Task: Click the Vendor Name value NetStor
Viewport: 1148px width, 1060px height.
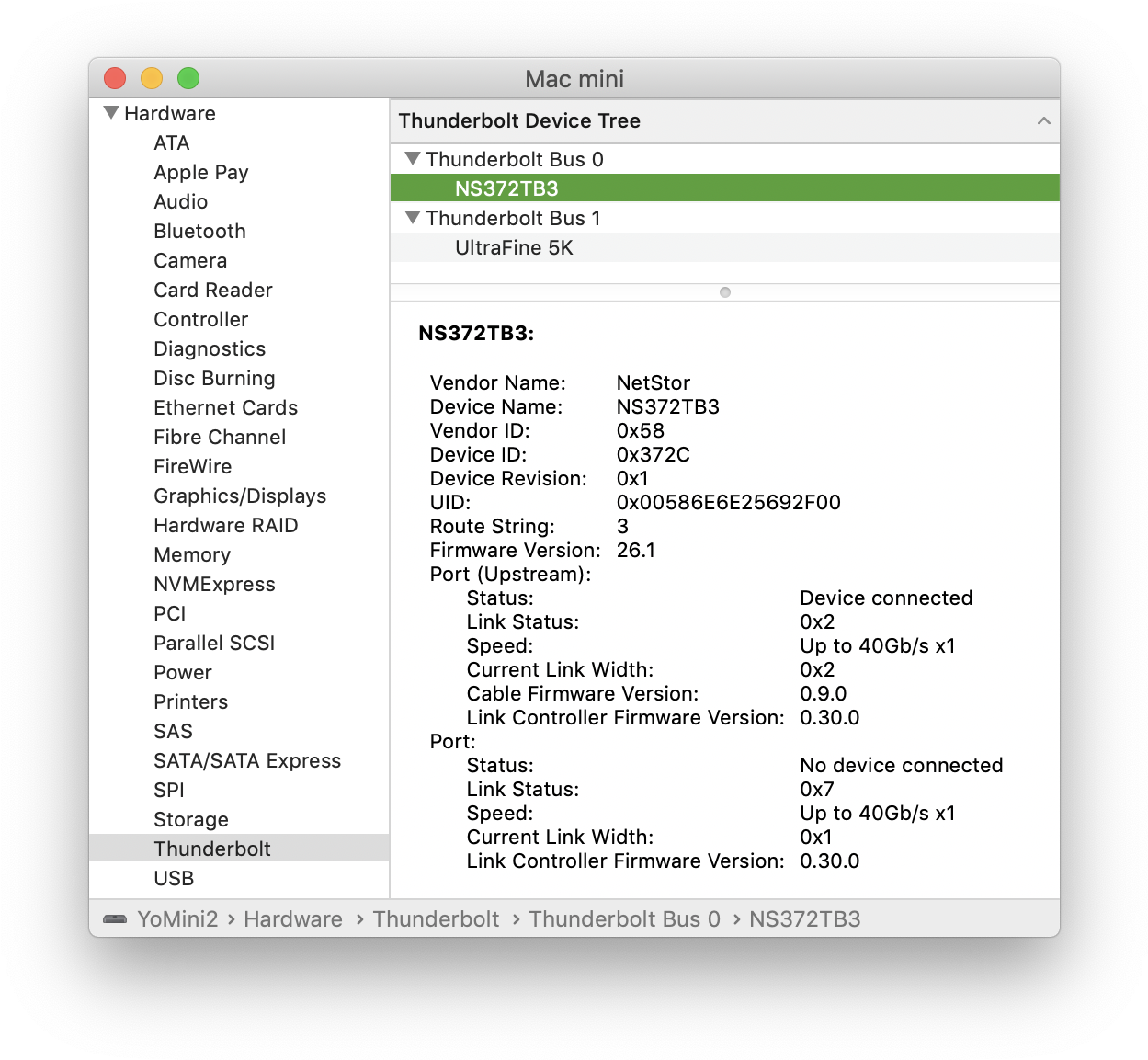Action: coord(654,382)
